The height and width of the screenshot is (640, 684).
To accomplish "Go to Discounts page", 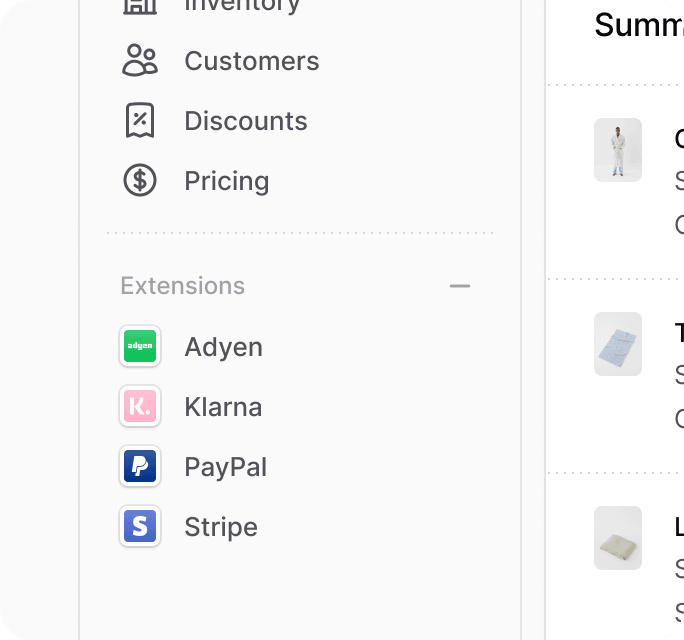I will point(246,121).
